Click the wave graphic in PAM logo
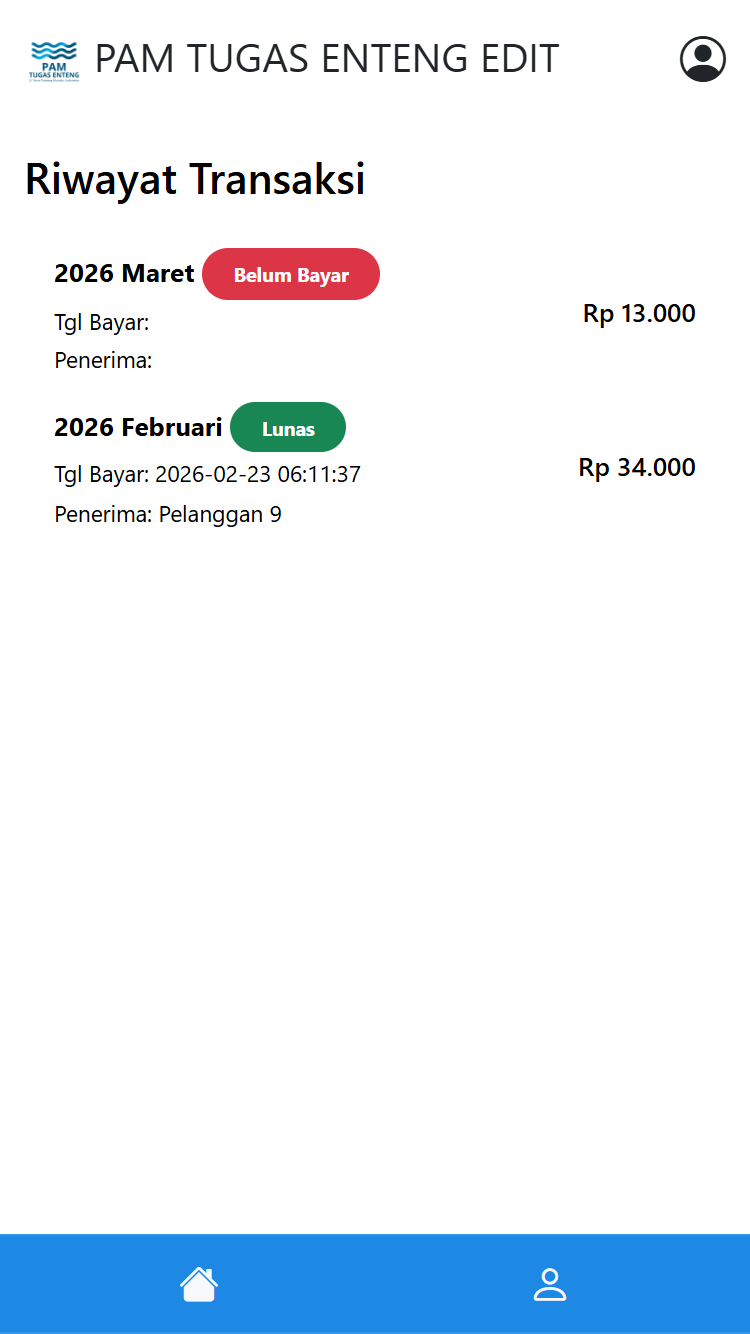 click(x=54, y=49)
